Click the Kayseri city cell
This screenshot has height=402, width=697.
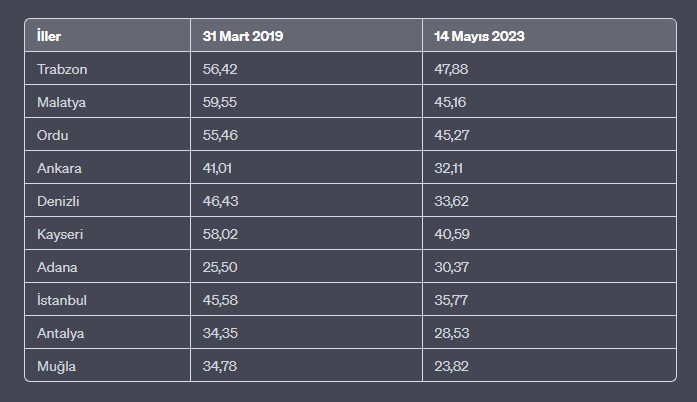(61, 233)
